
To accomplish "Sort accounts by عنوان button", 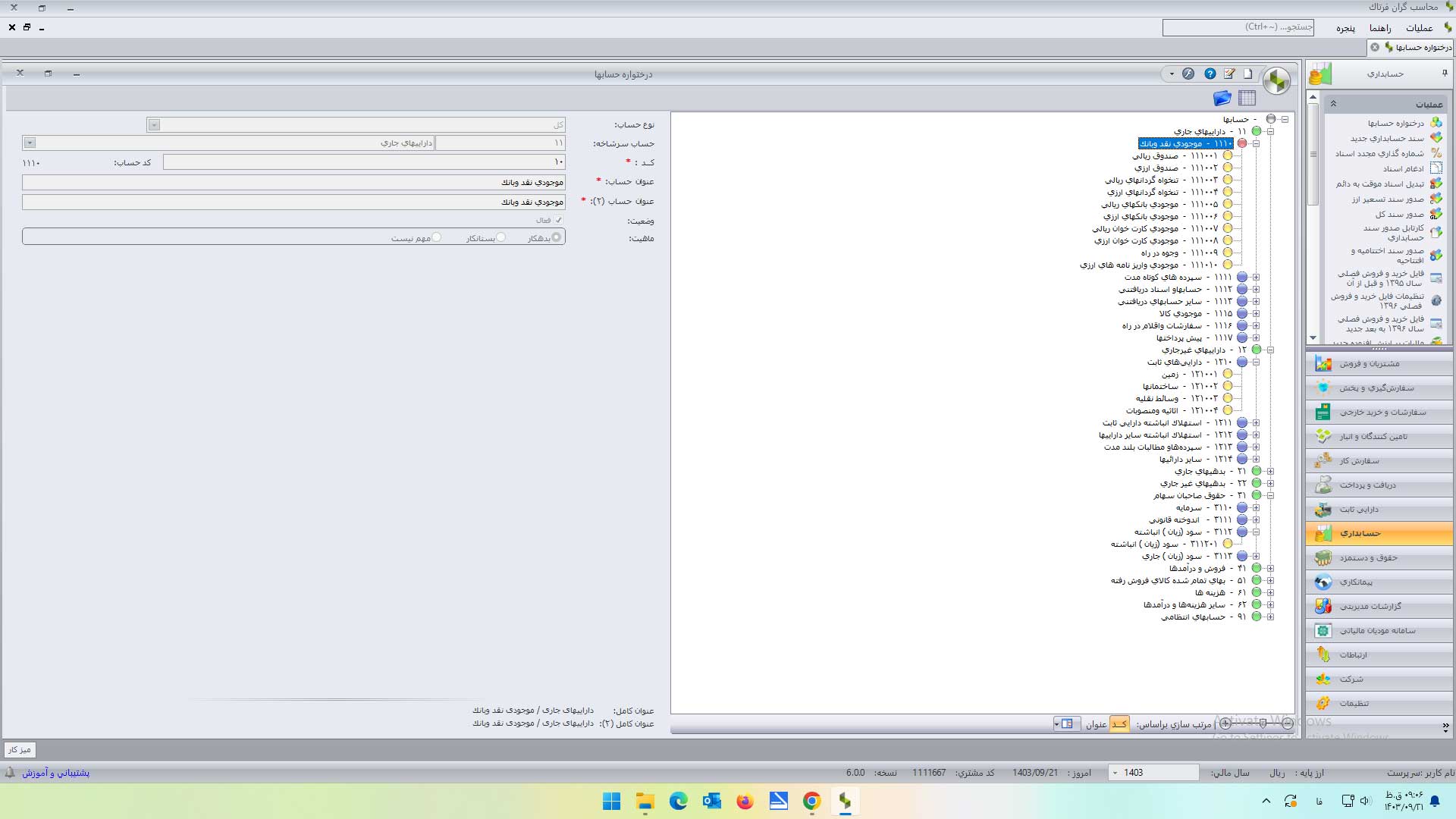I will point(1096,724).
